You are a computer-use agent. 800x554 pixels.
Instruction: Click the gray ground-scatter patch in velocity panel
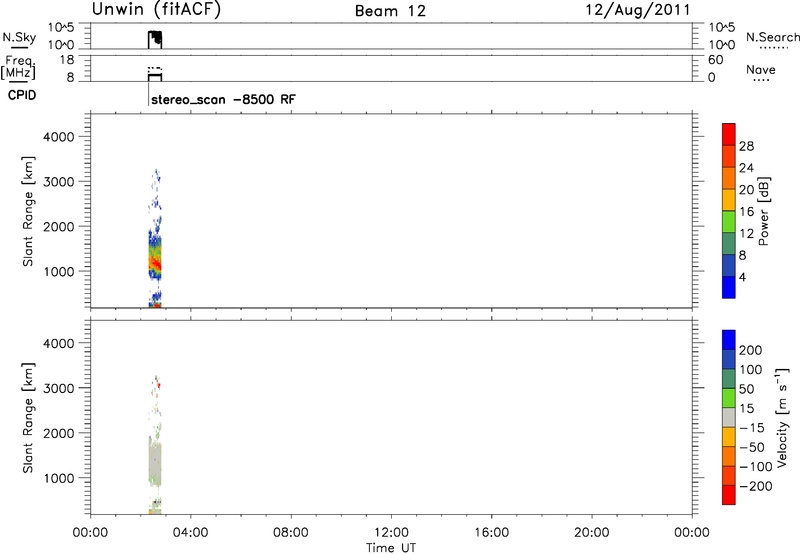point(155,463)
